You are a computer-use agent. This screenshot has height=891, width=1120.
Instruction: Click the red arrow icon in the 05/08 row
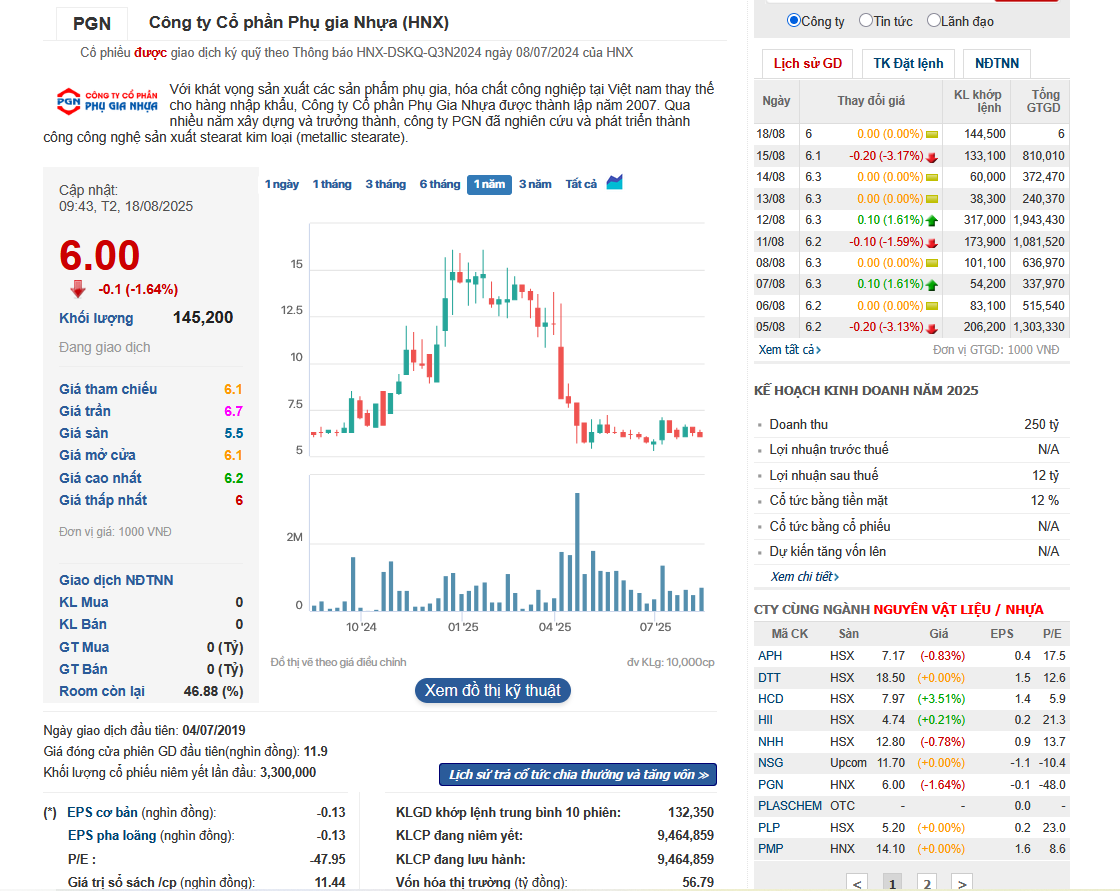(931, 327)
